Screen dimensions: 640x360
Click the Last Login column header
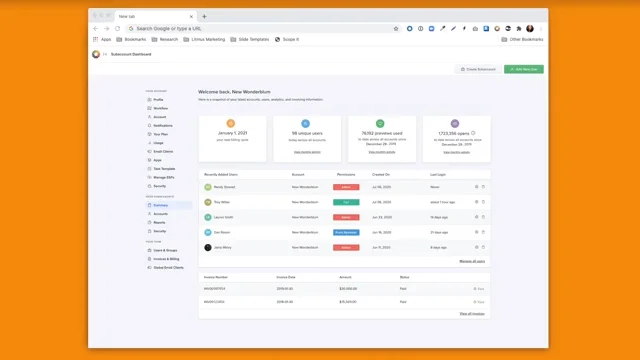tap(438, 175)
